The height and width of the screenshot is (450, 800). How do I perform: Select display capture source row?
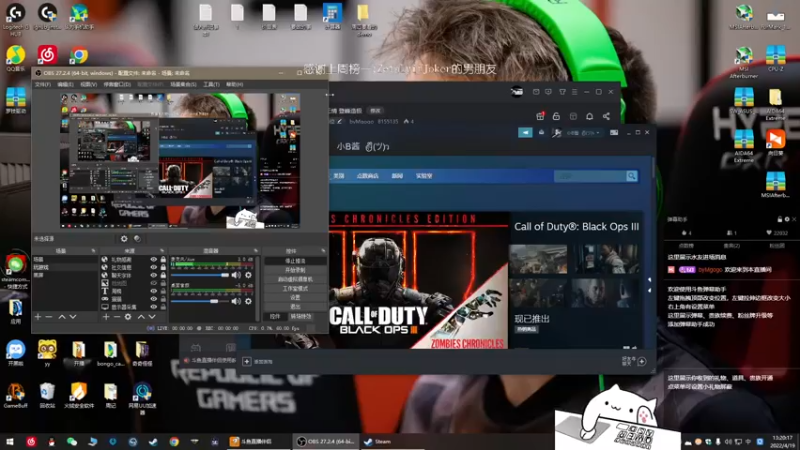click(x=133, y=307)
